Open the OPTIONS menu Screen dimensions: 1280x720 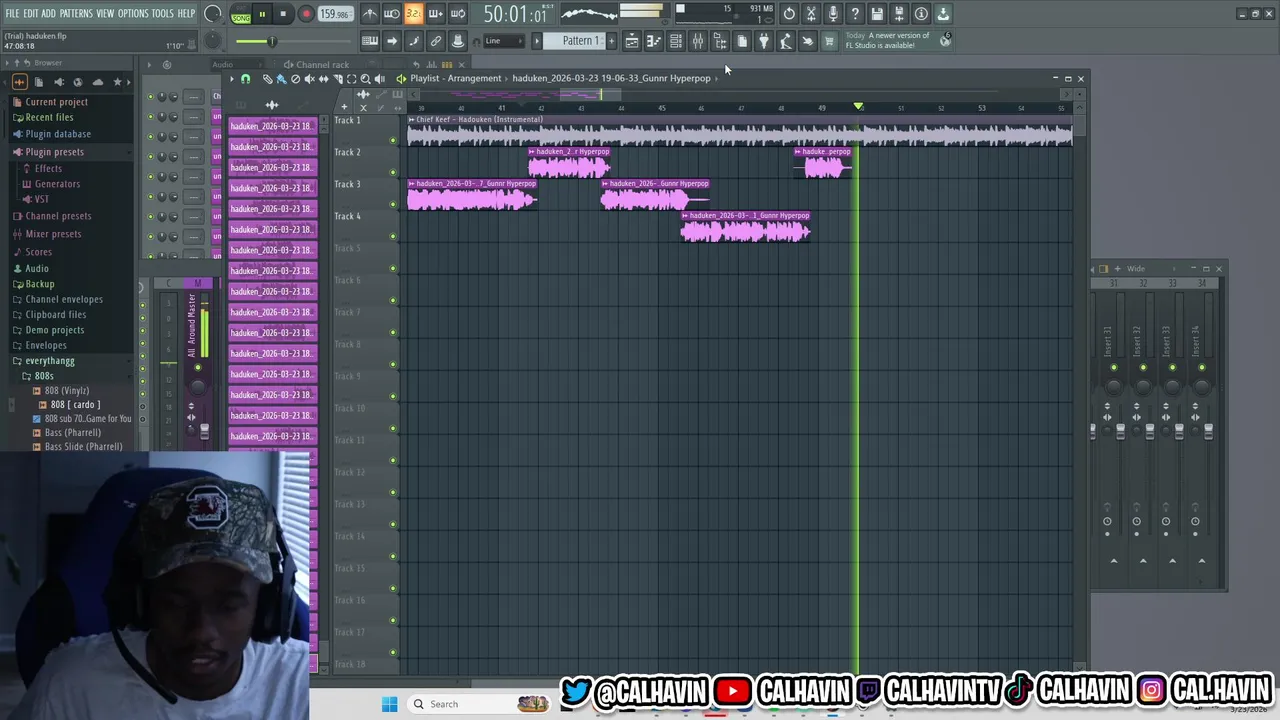click(x=133, y=13)
